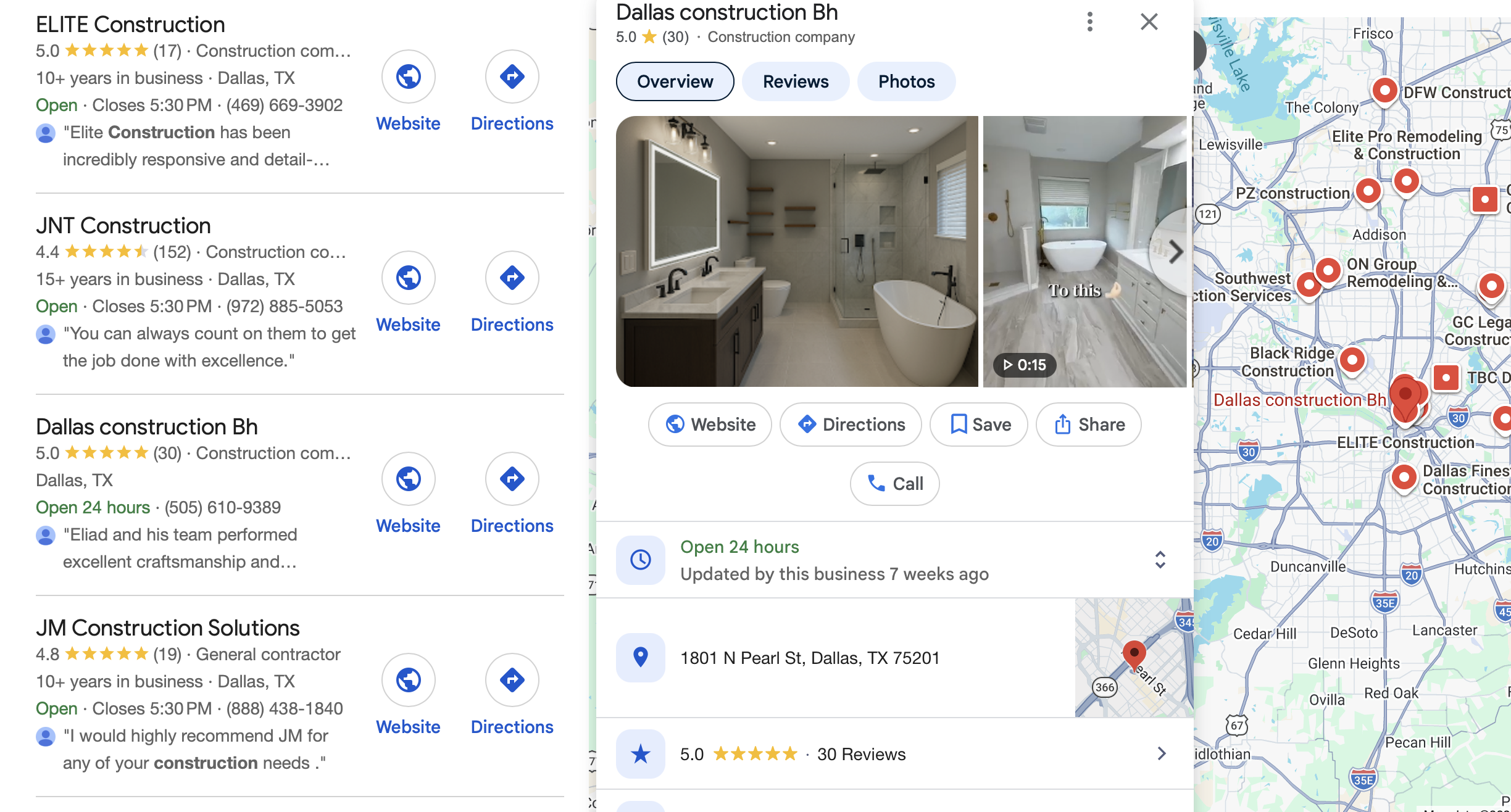Switch to the Photos tab
Image resolution: width=1511 pixels, height=812 pixels.
click(x=907, y=81)
